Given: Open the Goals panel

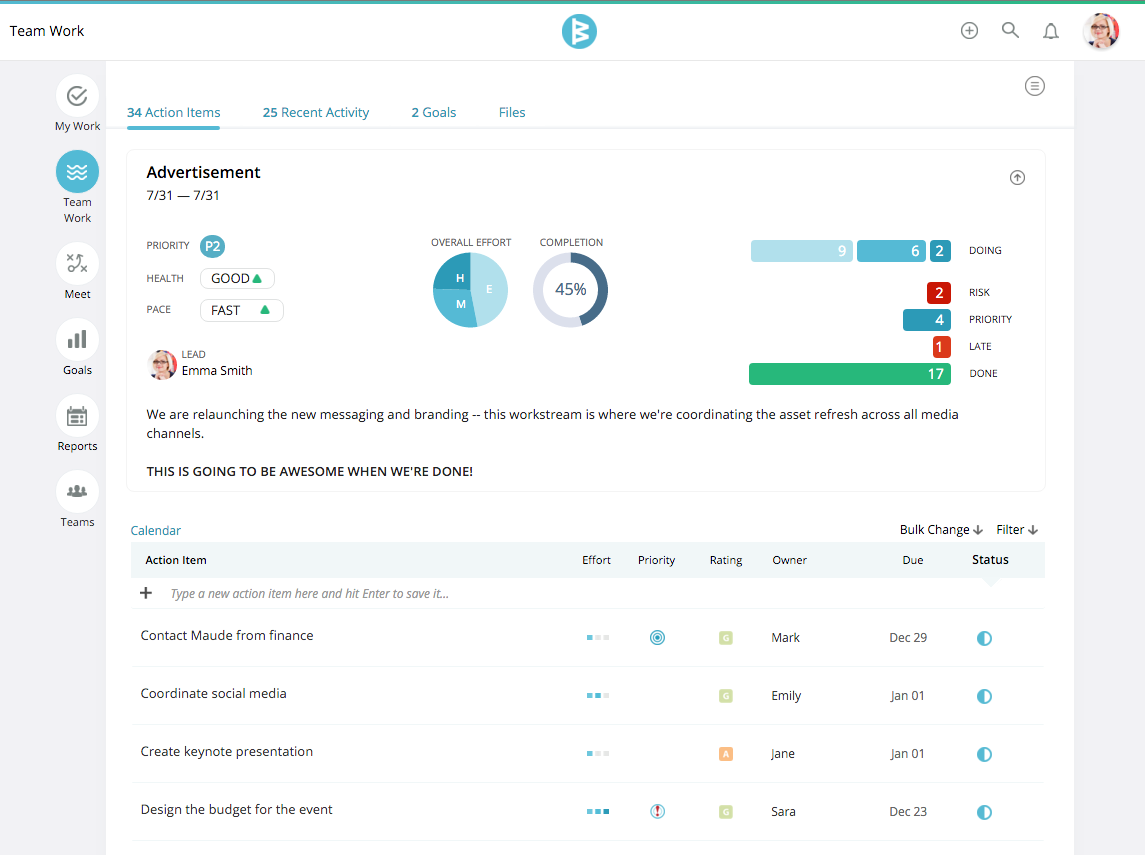Looking at the screenshot, I should point(77,340).
